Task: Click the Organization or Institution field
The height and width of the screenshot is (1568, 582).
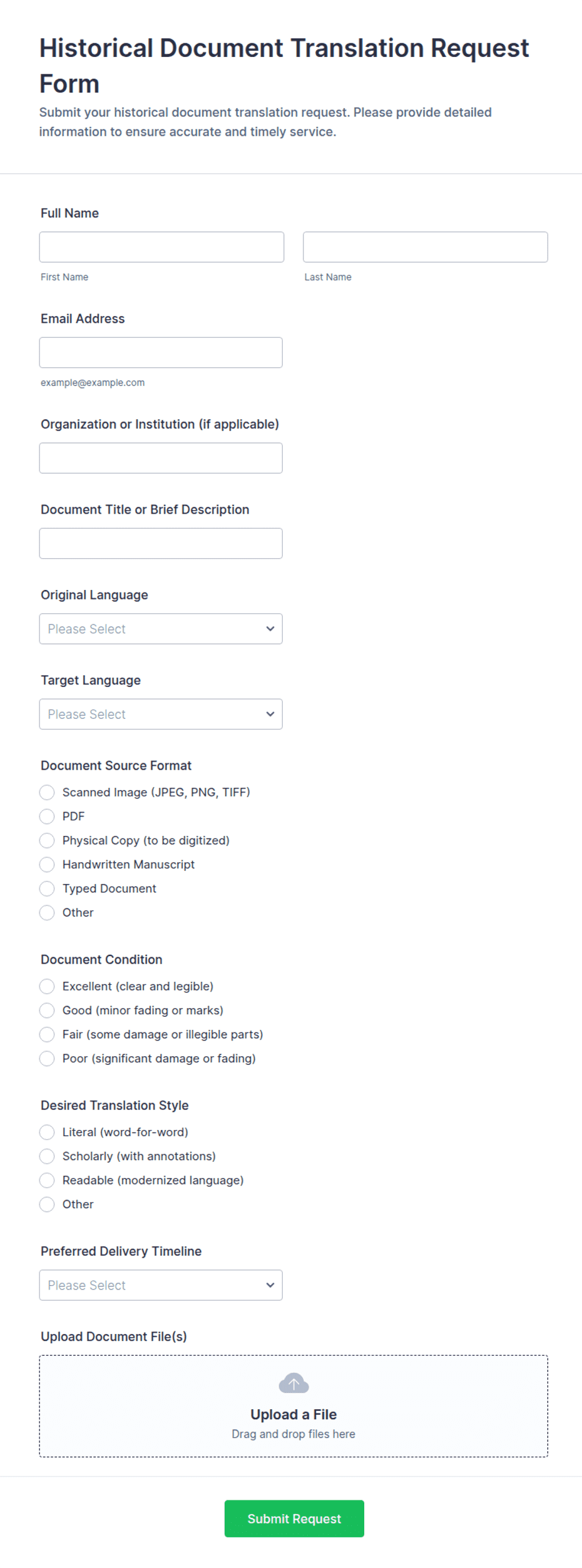Action: pyautogui.click(x=161, y=458)
